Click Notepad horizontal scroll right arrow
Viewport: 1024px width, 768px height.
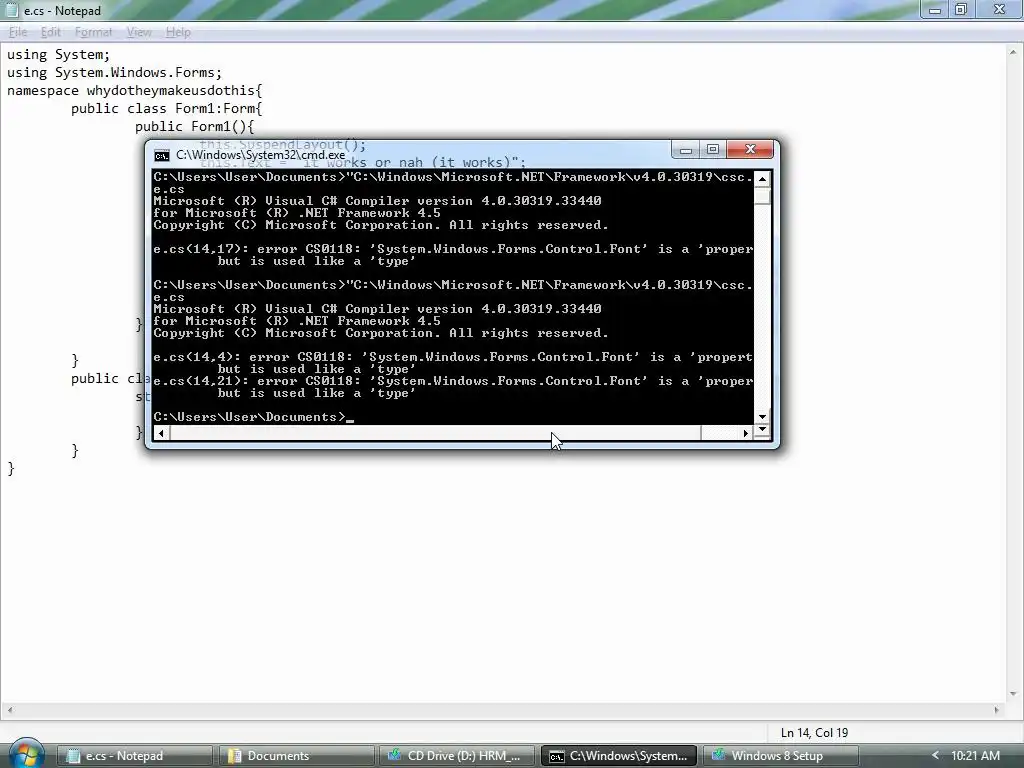click(x=997, y=710)
